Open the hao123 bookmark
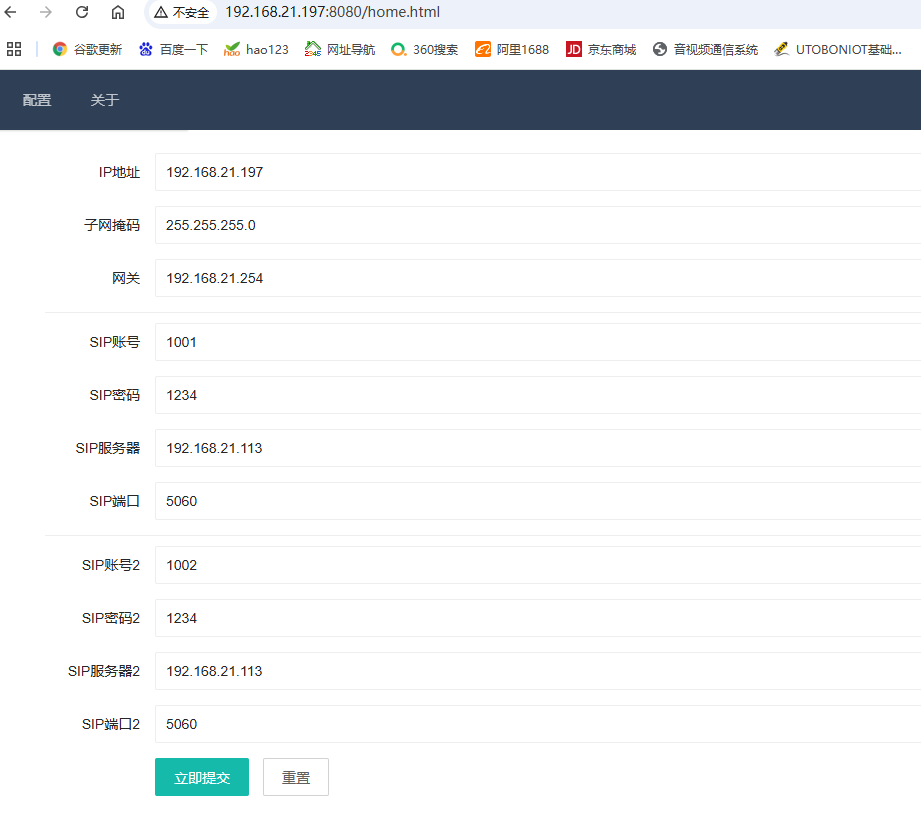921x823 pixels. pos(256,49)
